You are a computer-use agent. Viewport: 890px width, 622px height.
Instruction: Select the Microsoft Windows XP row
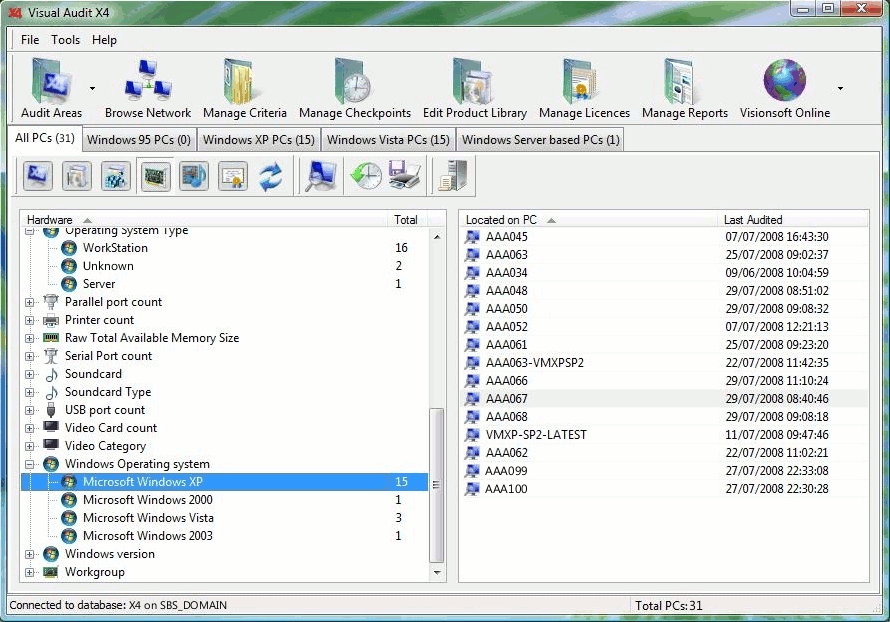[225, 482]
